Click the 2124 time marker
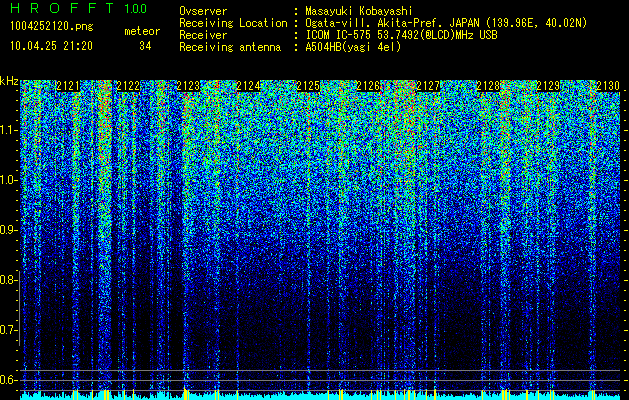Viewport: 629px width, 400px height. [x=248, y=86]
